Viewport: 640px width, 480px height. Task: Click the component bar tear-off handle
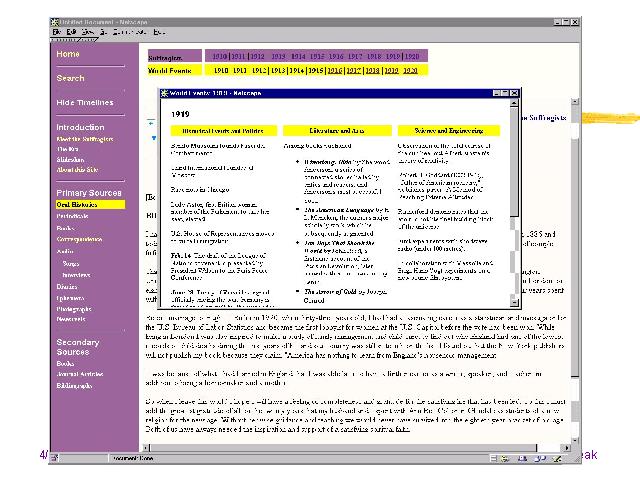click(493, 459)
